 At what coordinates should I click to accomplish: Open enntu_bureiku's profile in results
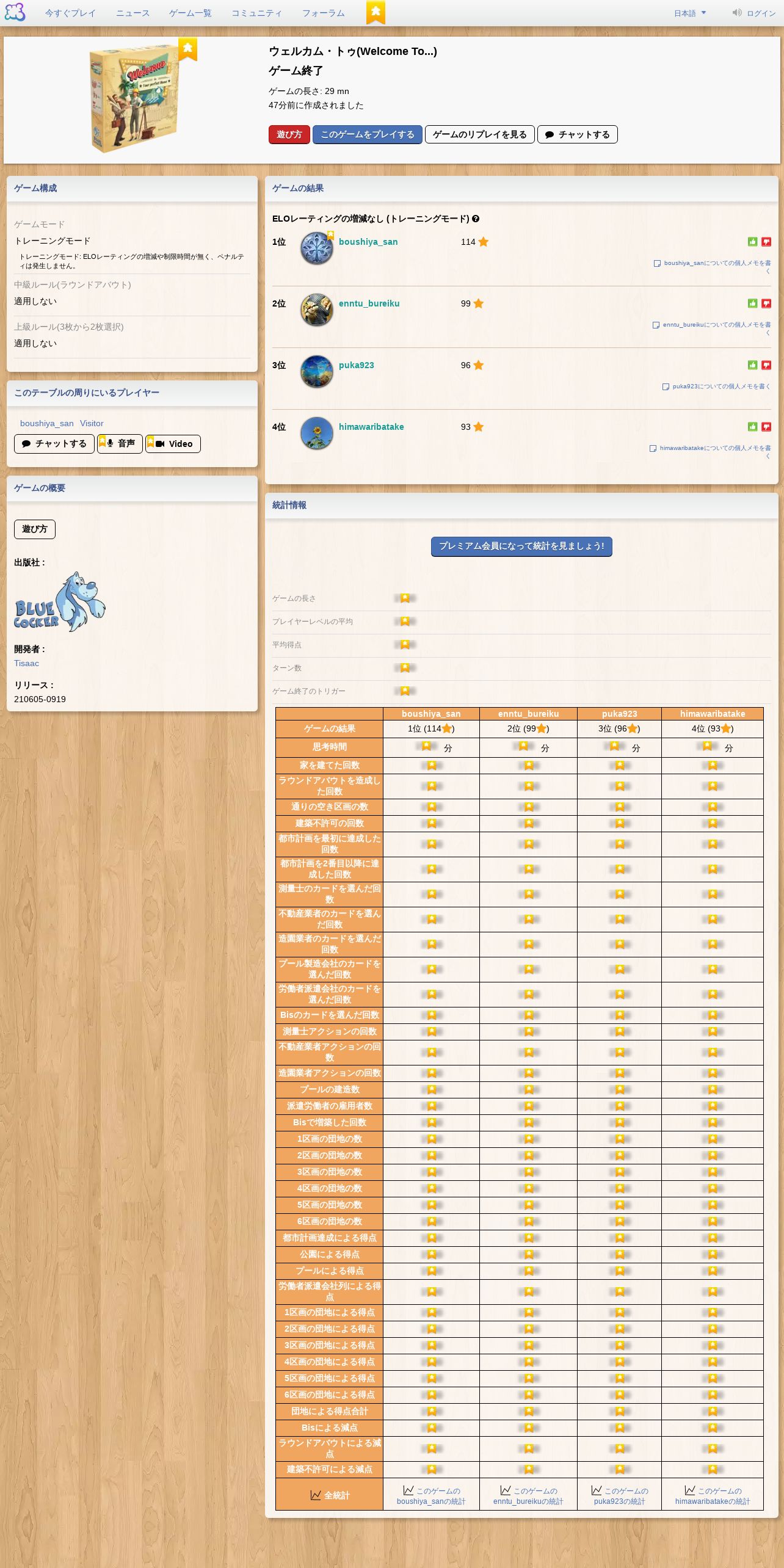pyautogui.click(x=369, y=303)
